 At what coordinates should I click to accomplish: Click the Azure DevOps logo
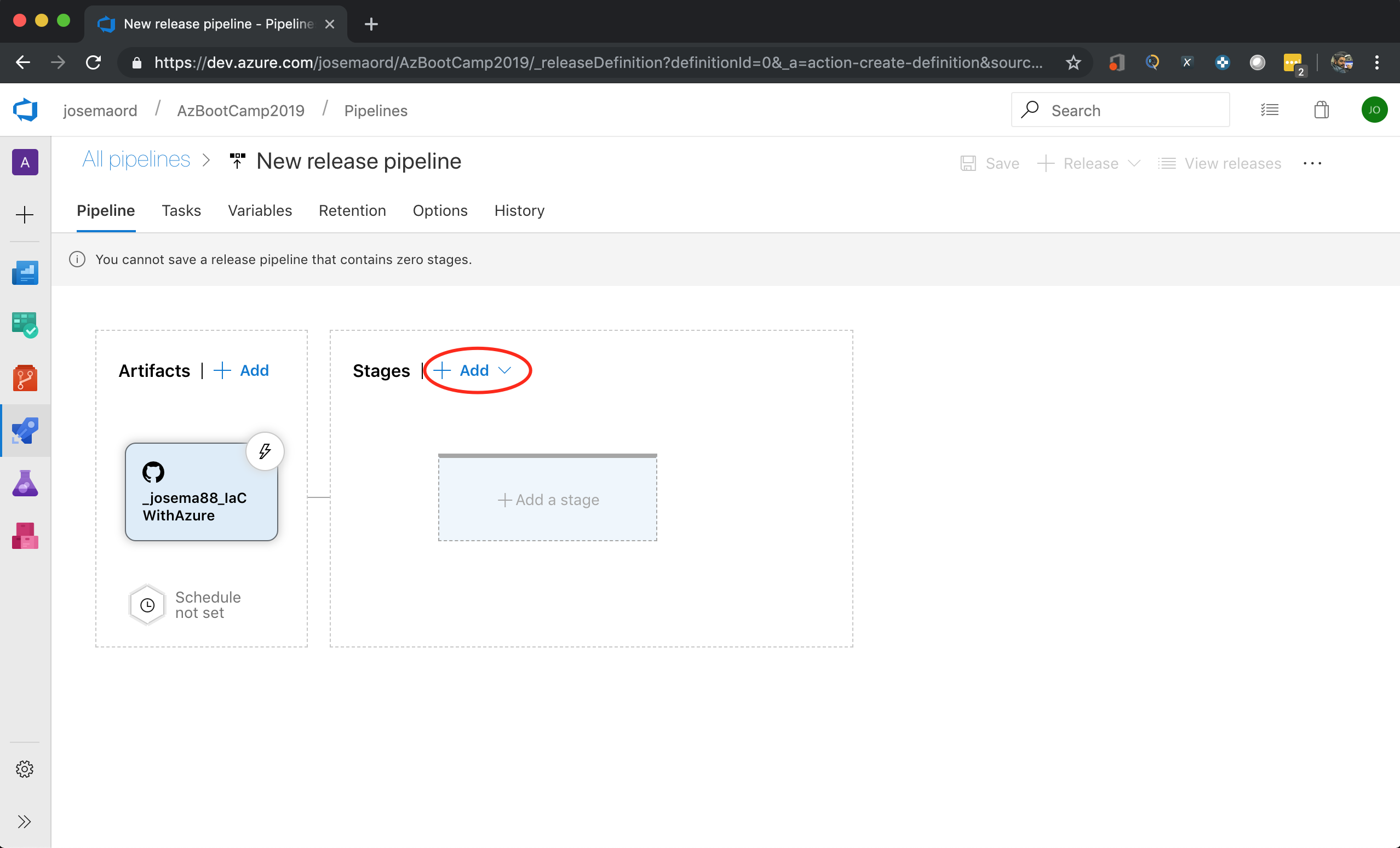[x=26, y=110]
